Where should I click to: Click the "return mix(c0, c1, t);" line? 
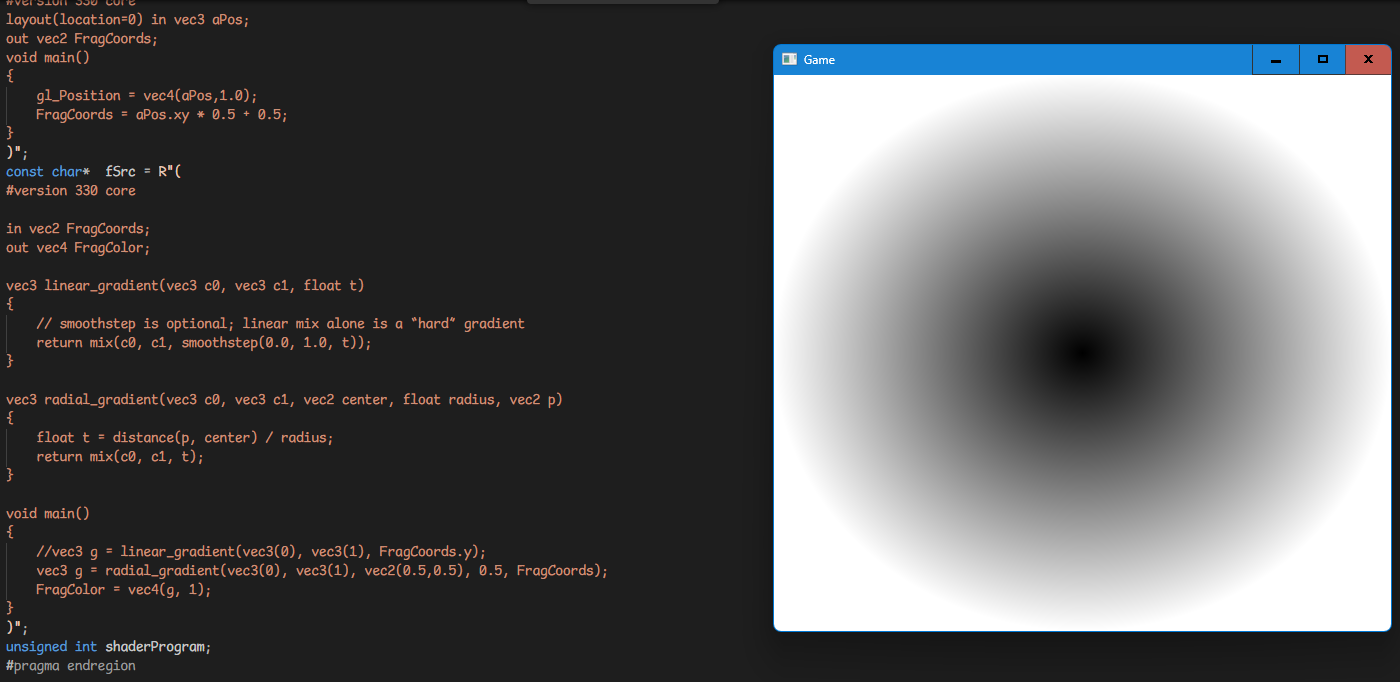[120, 457]
